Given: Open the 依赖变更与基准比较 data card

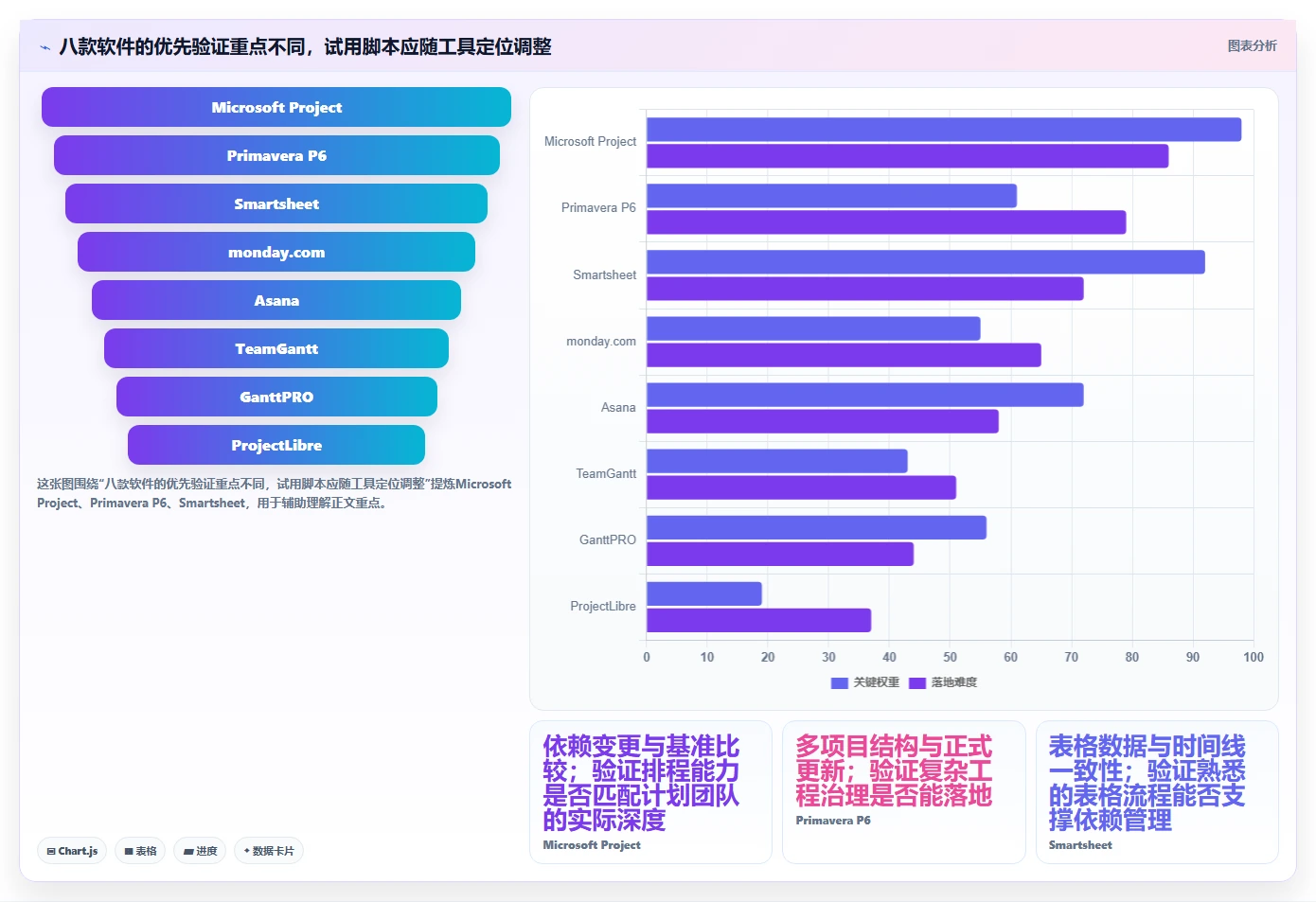Looking at the screenshot, I should pos(650,792).
